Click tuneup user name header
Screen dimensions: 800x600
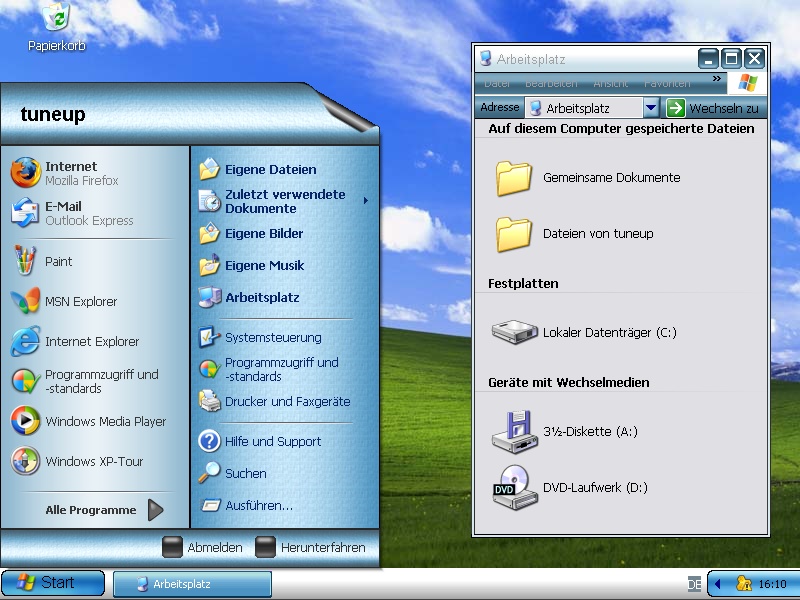(53, 114)
